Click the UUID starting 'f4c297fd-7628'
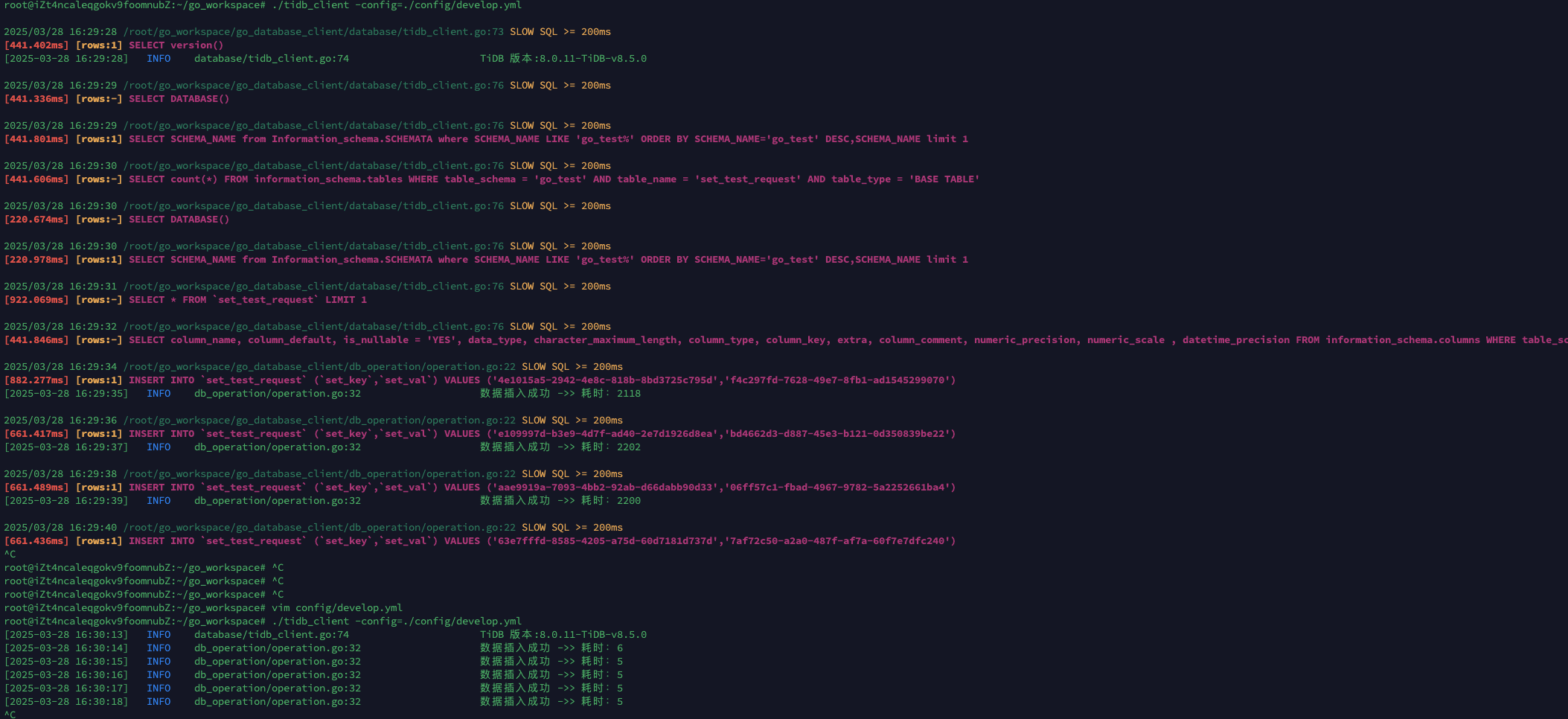The height and width of the screenshot is (719, 1568). click(837, 380)
